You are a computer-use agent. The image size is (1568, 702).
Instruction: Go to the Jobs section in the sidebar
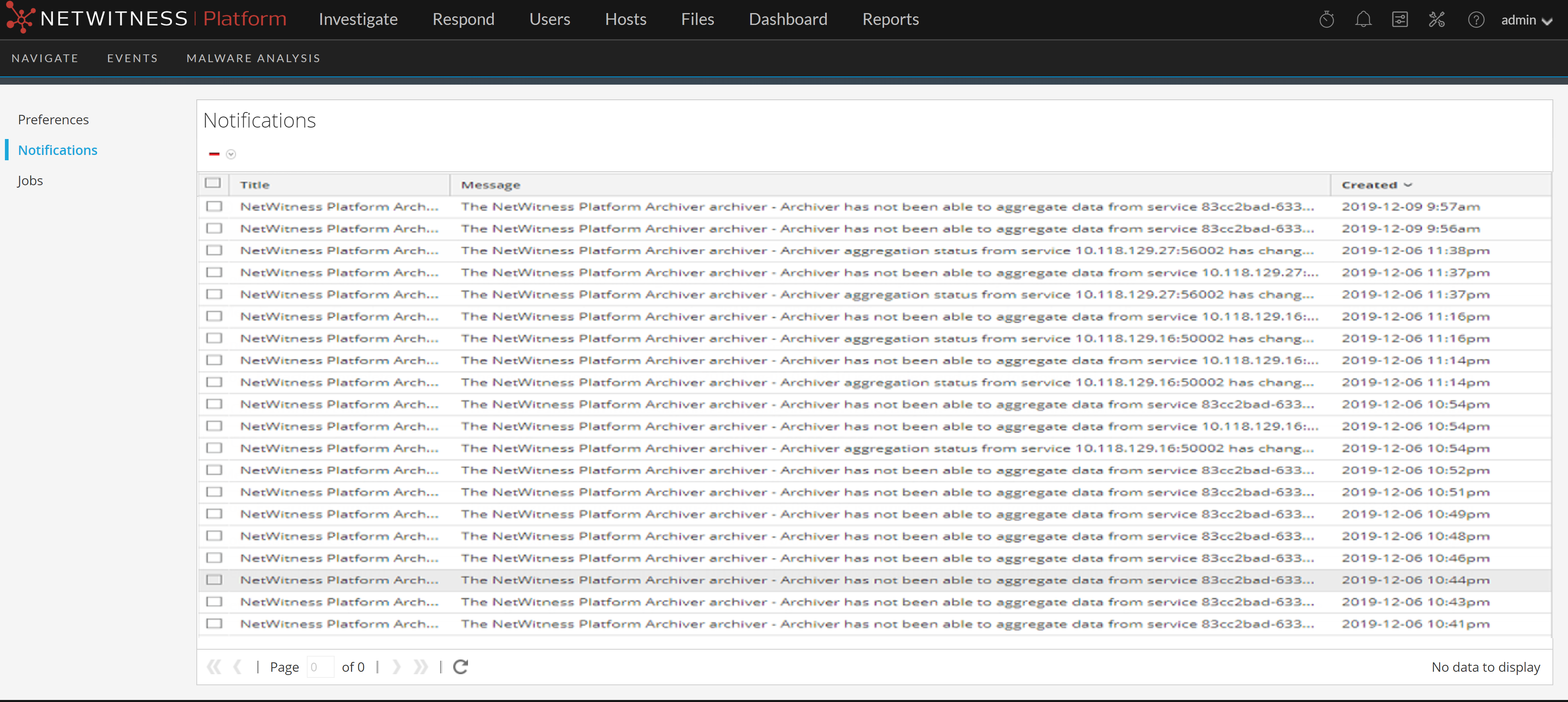tap(30, 180)
